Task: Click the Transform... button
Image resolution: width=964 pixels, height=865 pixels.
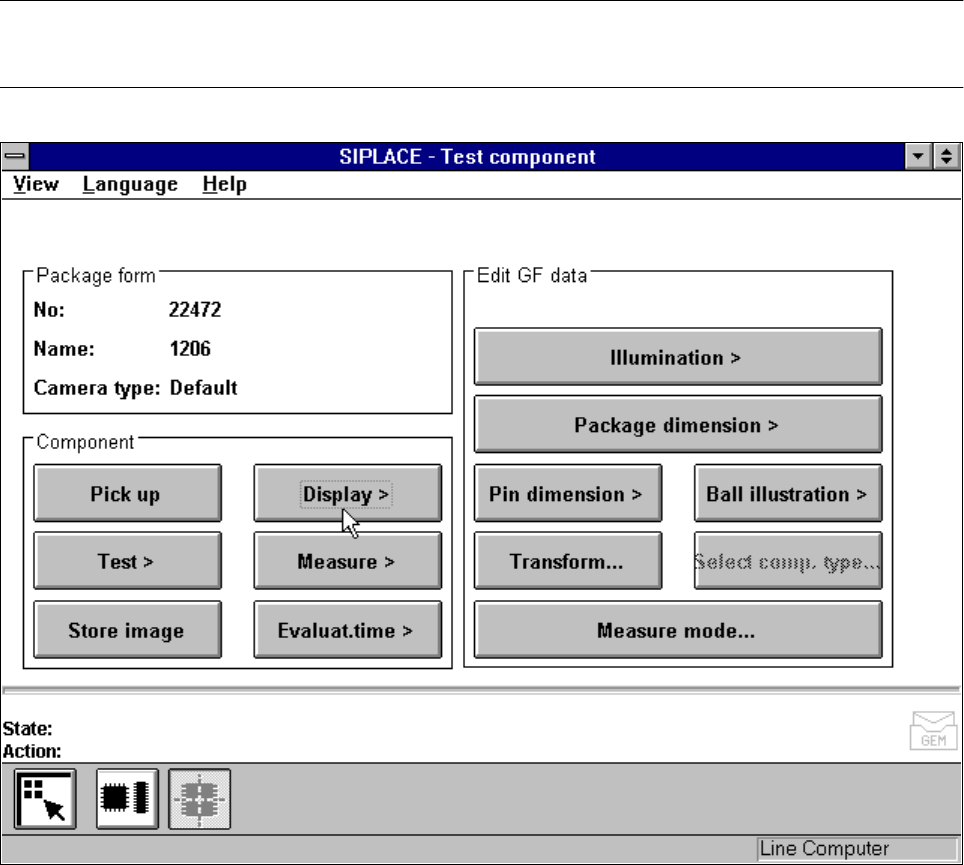Action: [x=567, y=561]
